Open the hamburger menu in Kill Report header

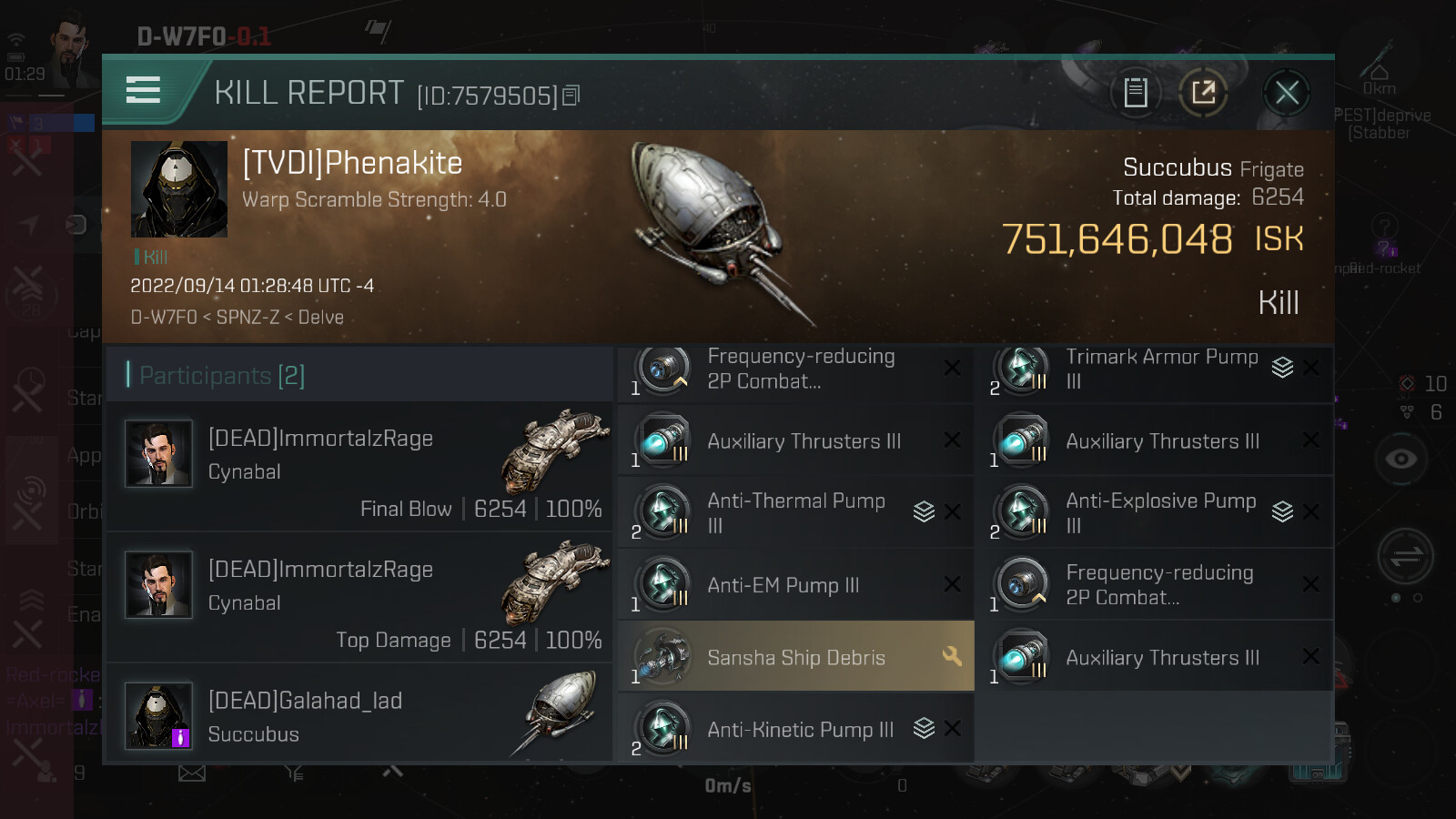[x=143, y=90]
